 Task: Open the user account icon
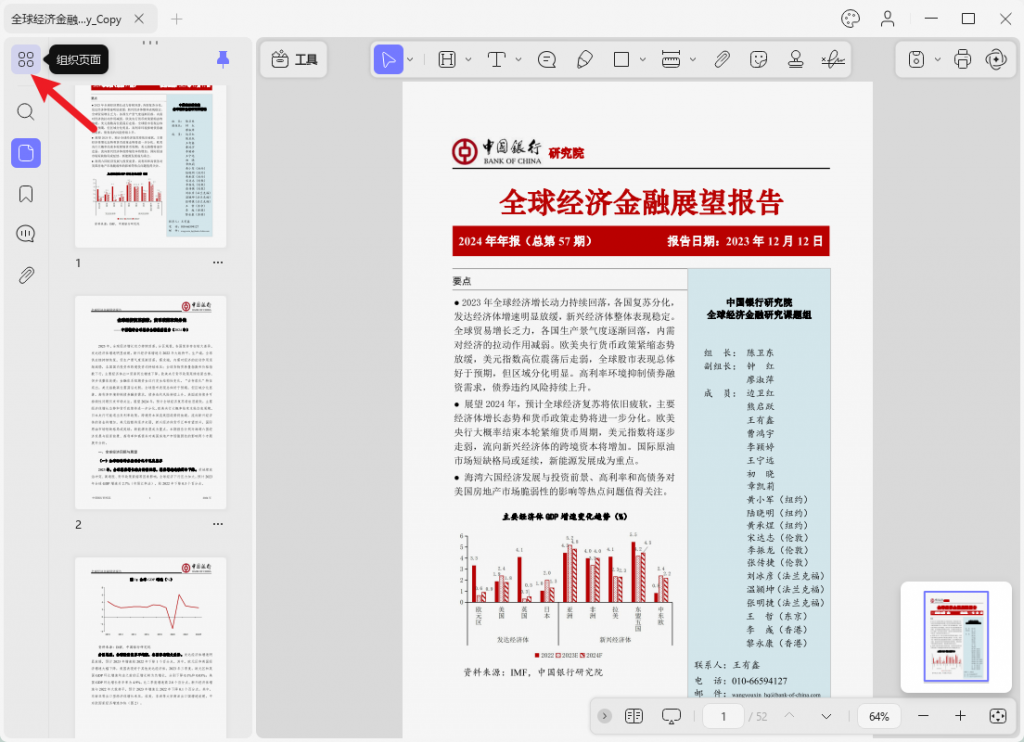pyautogui.click(x=887, y=19)
